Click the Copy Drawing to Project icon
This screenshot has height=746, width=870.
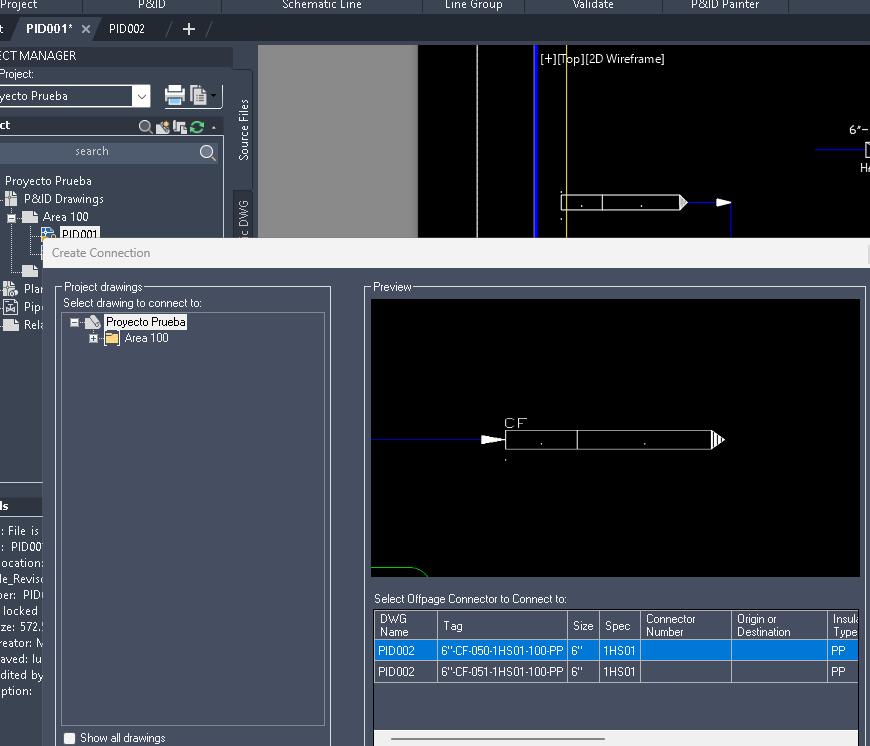[x=179, y=127]
